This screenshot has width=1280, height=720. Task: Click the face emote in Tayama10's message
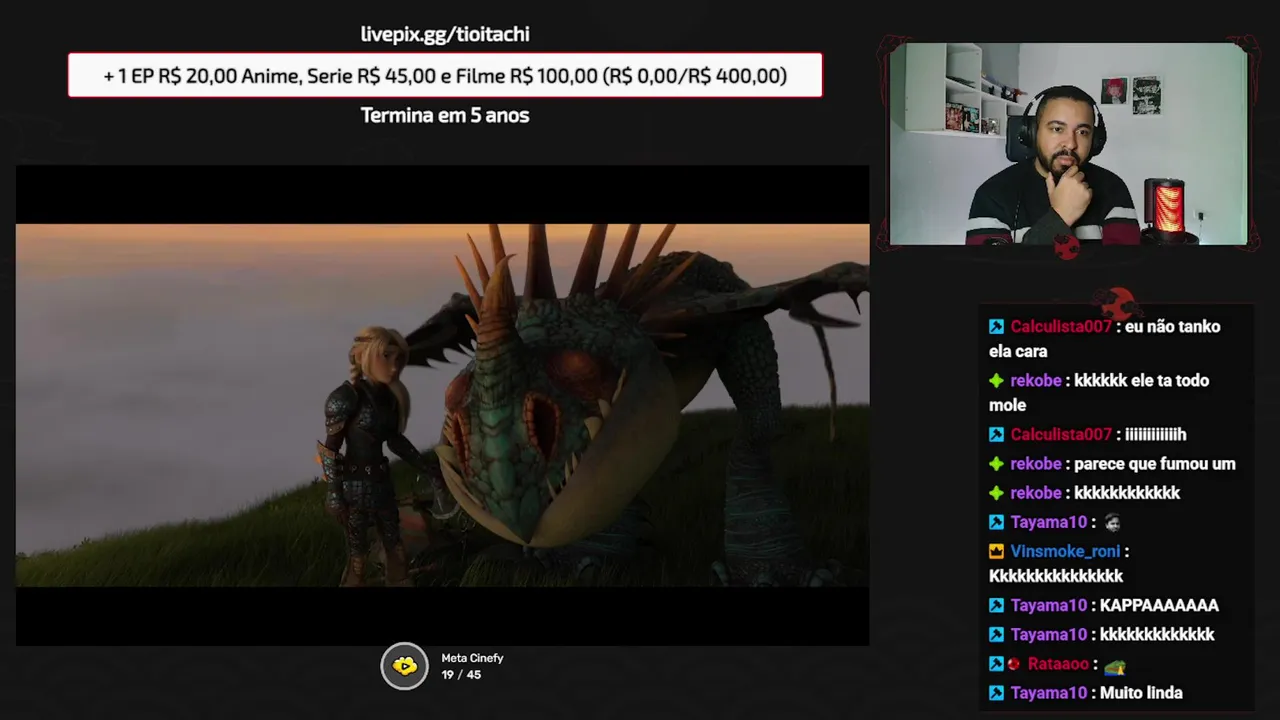[x=1112, y=522]
